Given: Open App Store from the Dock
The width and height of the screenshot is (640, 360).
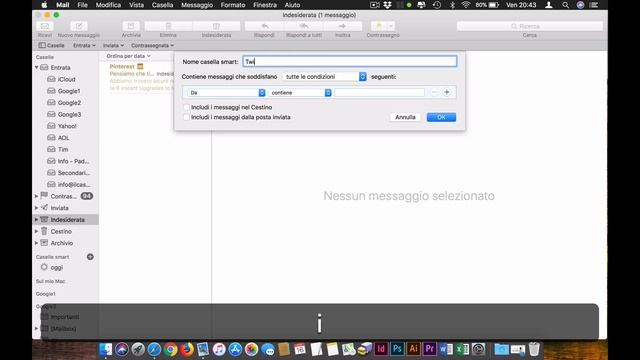Looking at the screenshot, I should tap(235, 349).
